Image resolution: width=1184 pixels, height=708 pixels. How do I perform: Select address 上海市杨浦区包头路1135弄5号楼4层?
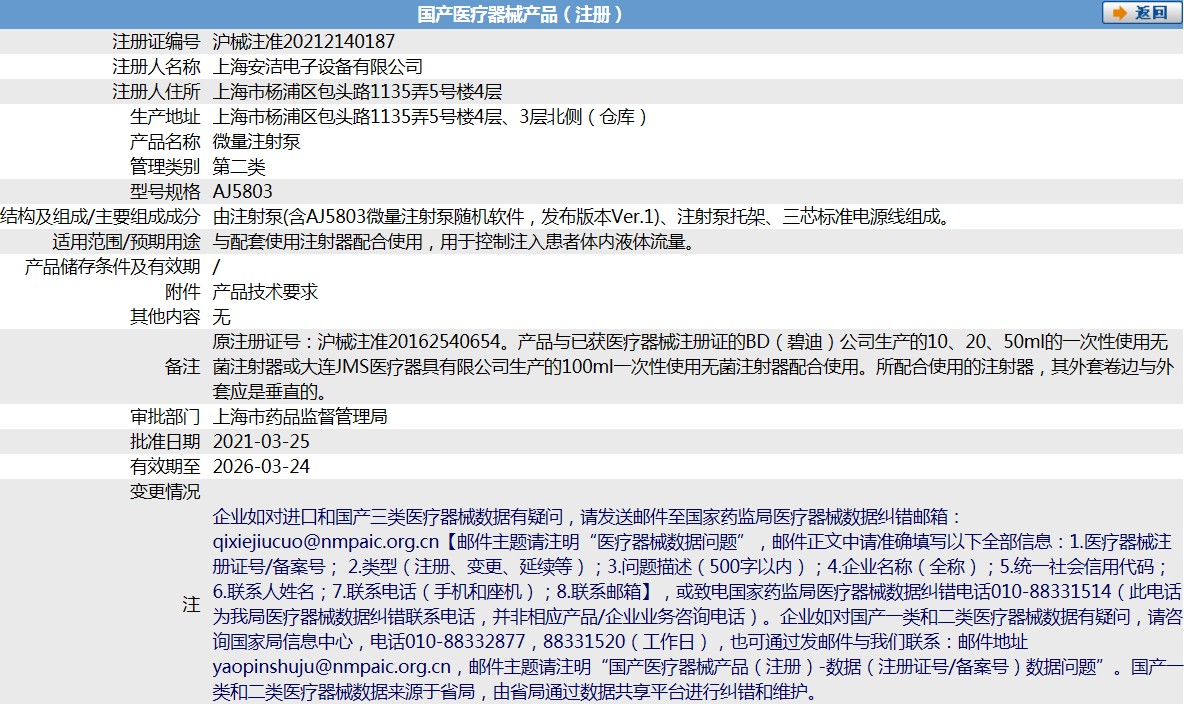click(x=357, y=91)
